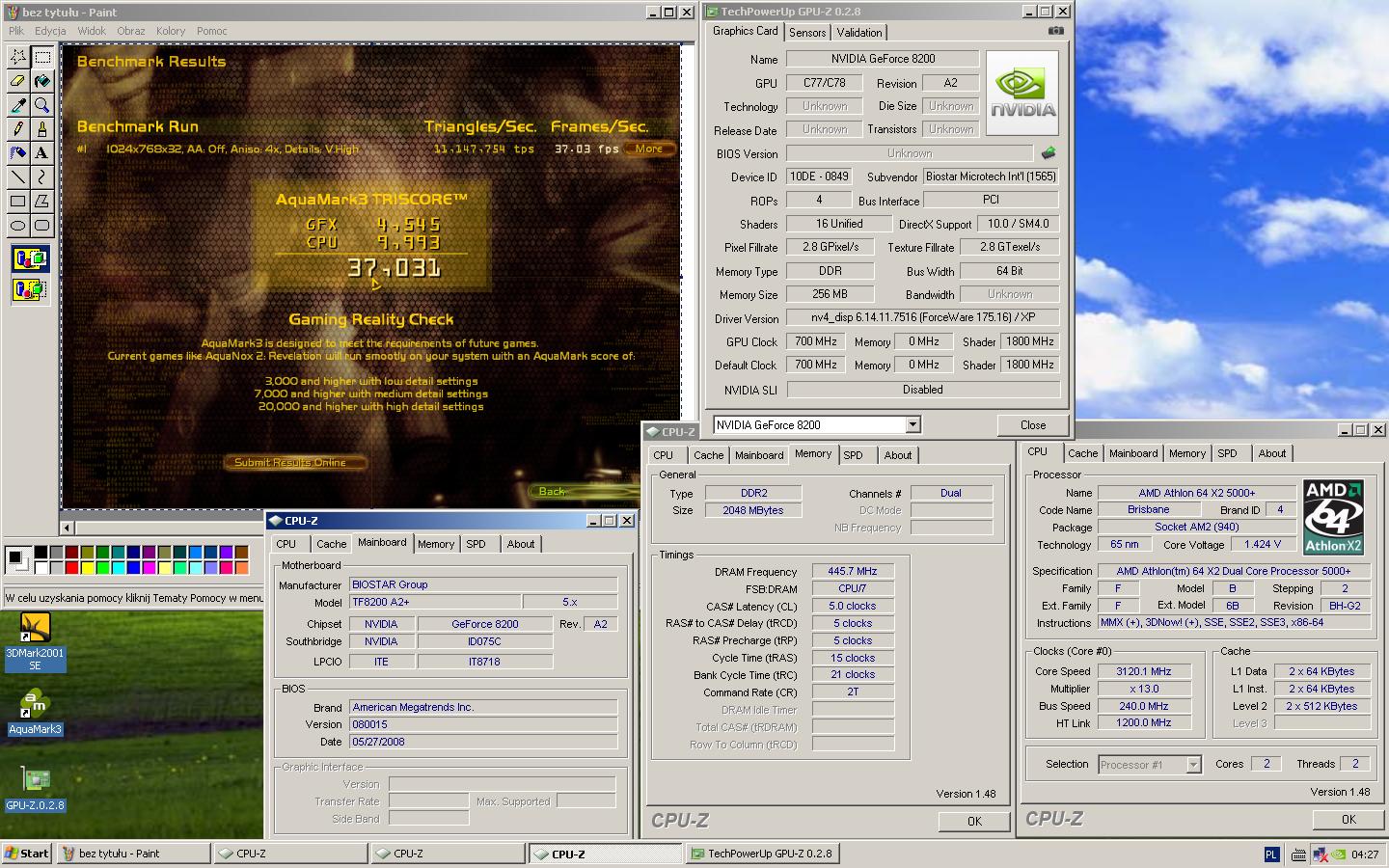Switch to Paint via taskbar button
Image resolution: width=1389 pixels, height=868 pixels.
pyautogui.click(x=134, y=854)
